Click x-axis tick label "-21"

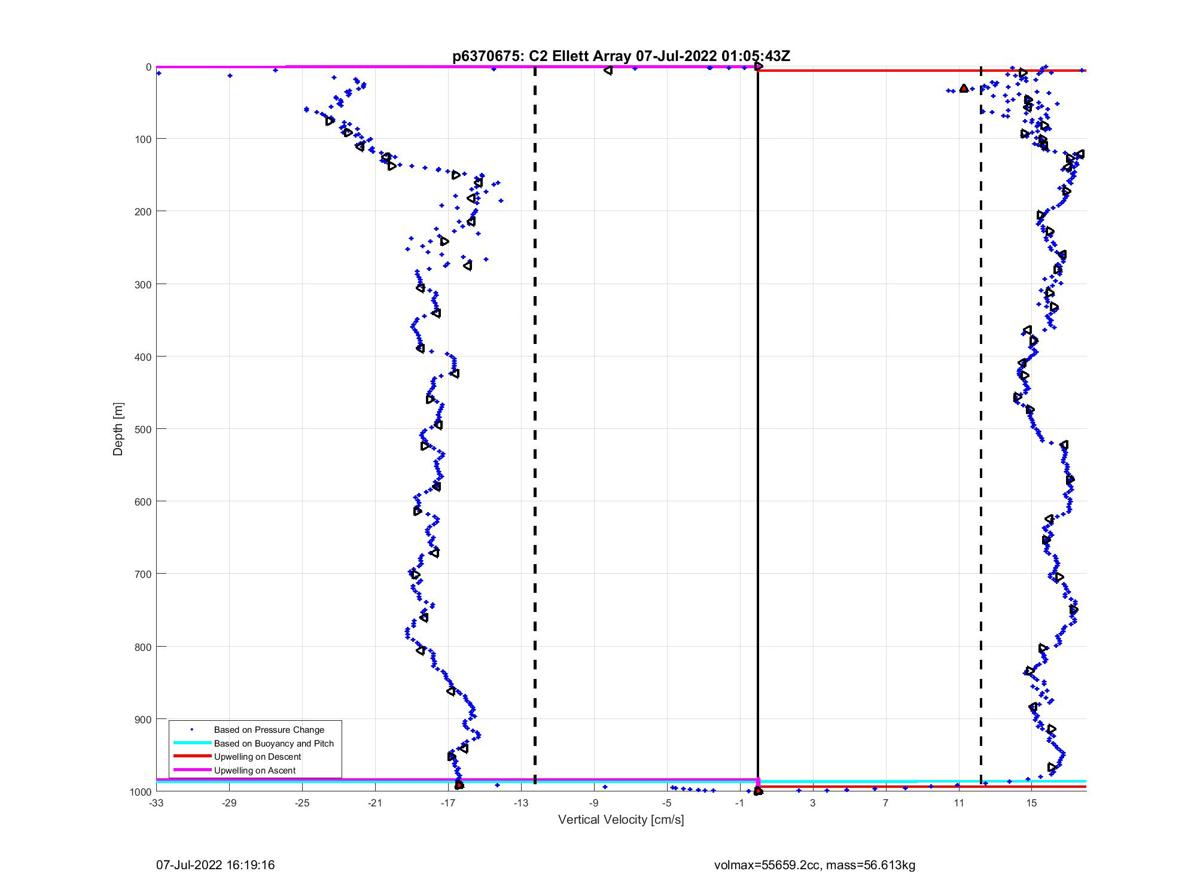coord(375,802)
